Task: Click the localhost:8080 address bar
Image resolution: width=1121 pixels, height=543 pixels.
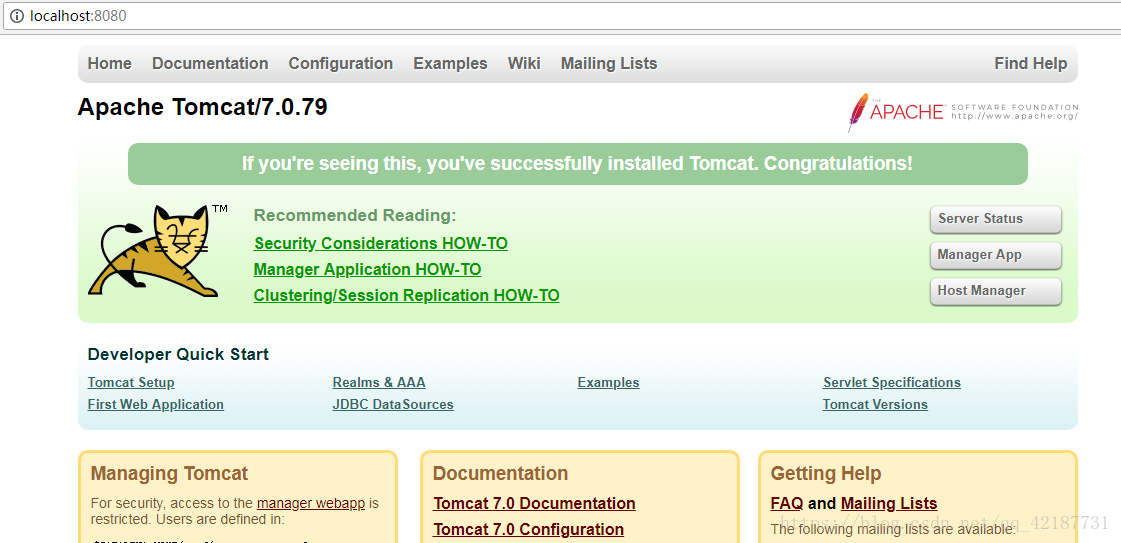Action: point(562,15)
